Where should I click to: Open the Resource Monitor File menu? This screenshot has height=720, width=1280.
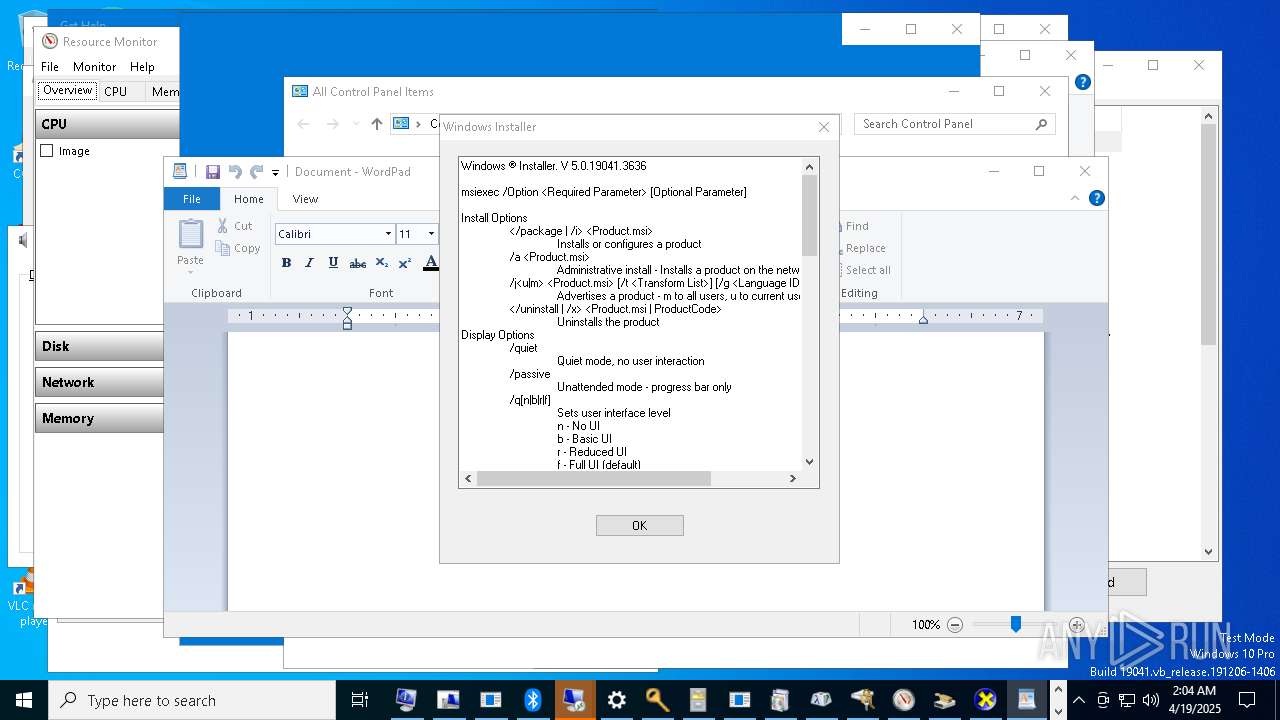click(x=50, y=67)
